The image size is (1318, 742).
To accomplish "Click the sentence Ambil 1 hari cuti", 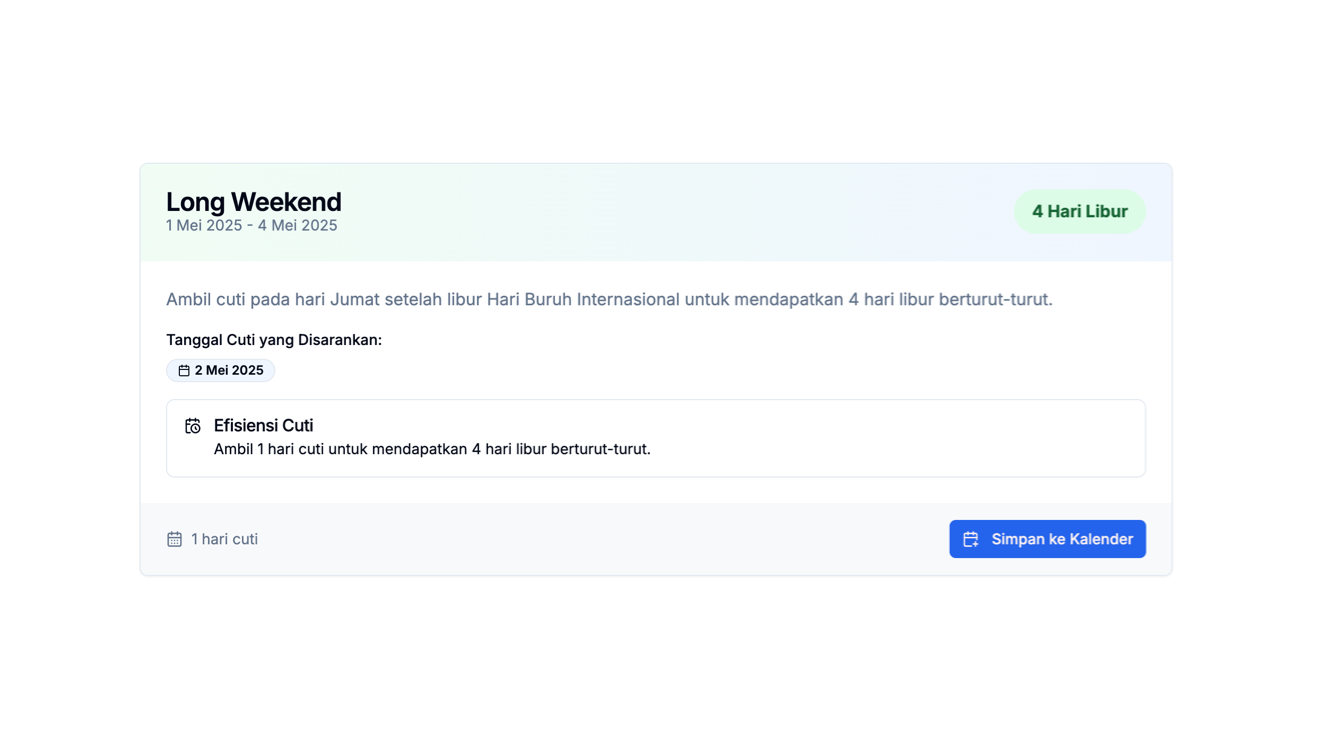I will [x=432, y=449].
